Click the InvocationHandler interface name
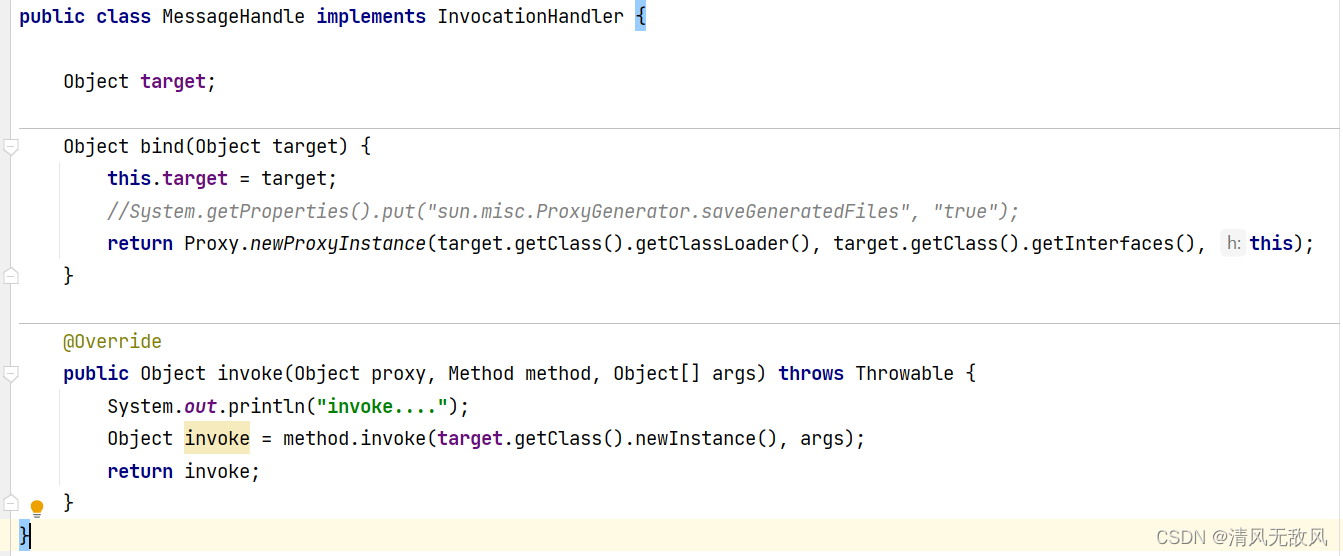Screen dimensions: 1343x556 pos(531,17)
